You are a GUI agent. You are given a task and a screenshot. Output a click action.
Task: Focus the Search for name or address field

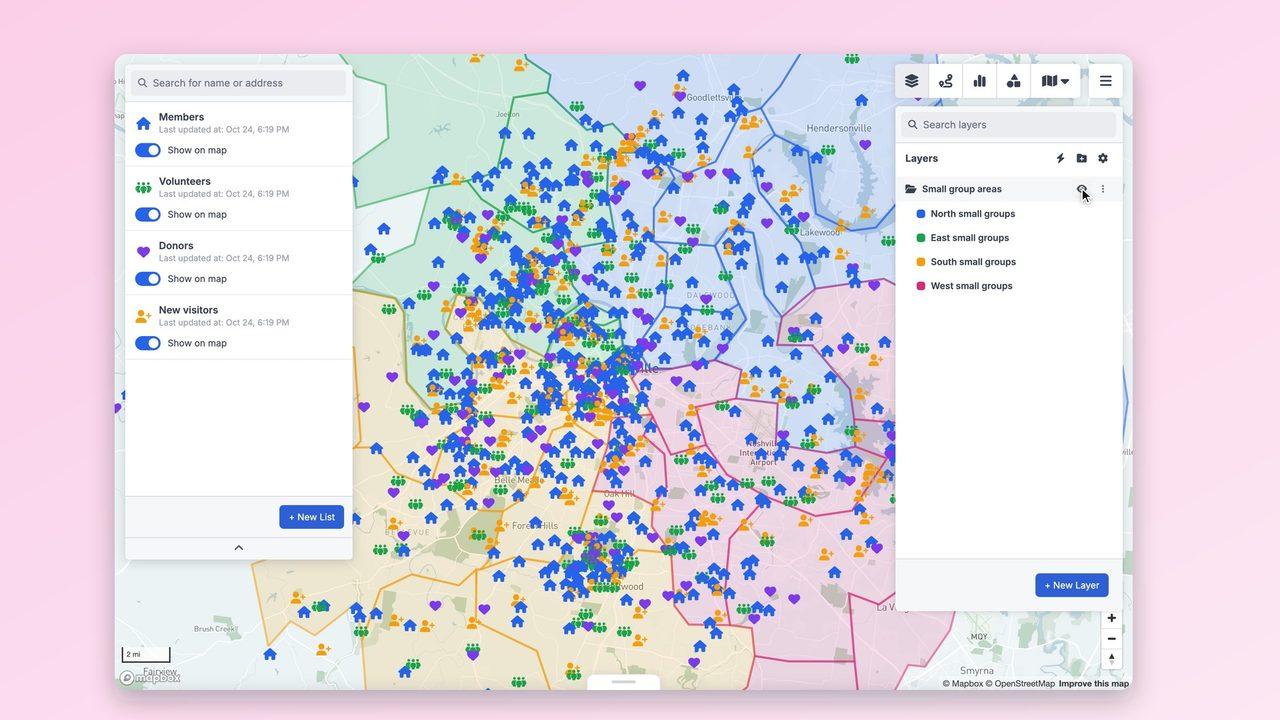click(238, 83)
